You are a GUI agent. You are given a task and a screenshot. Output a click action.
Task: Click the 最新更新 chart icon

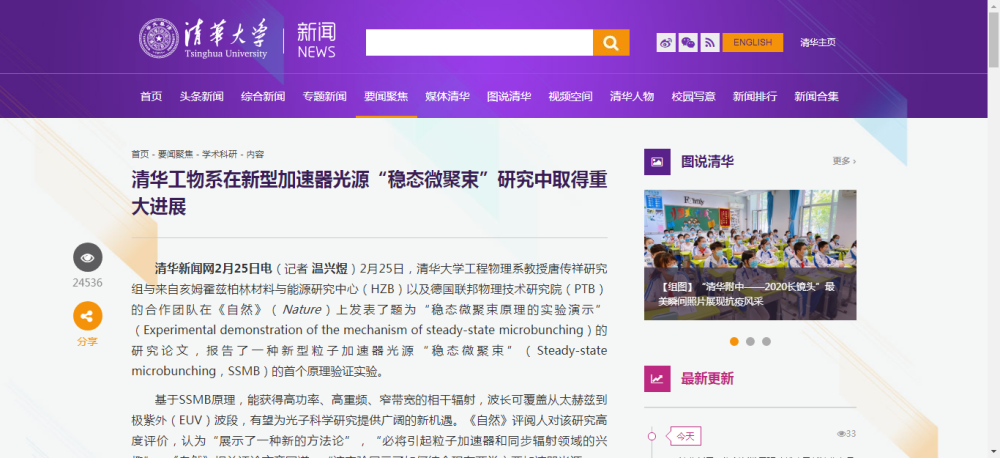657,378
